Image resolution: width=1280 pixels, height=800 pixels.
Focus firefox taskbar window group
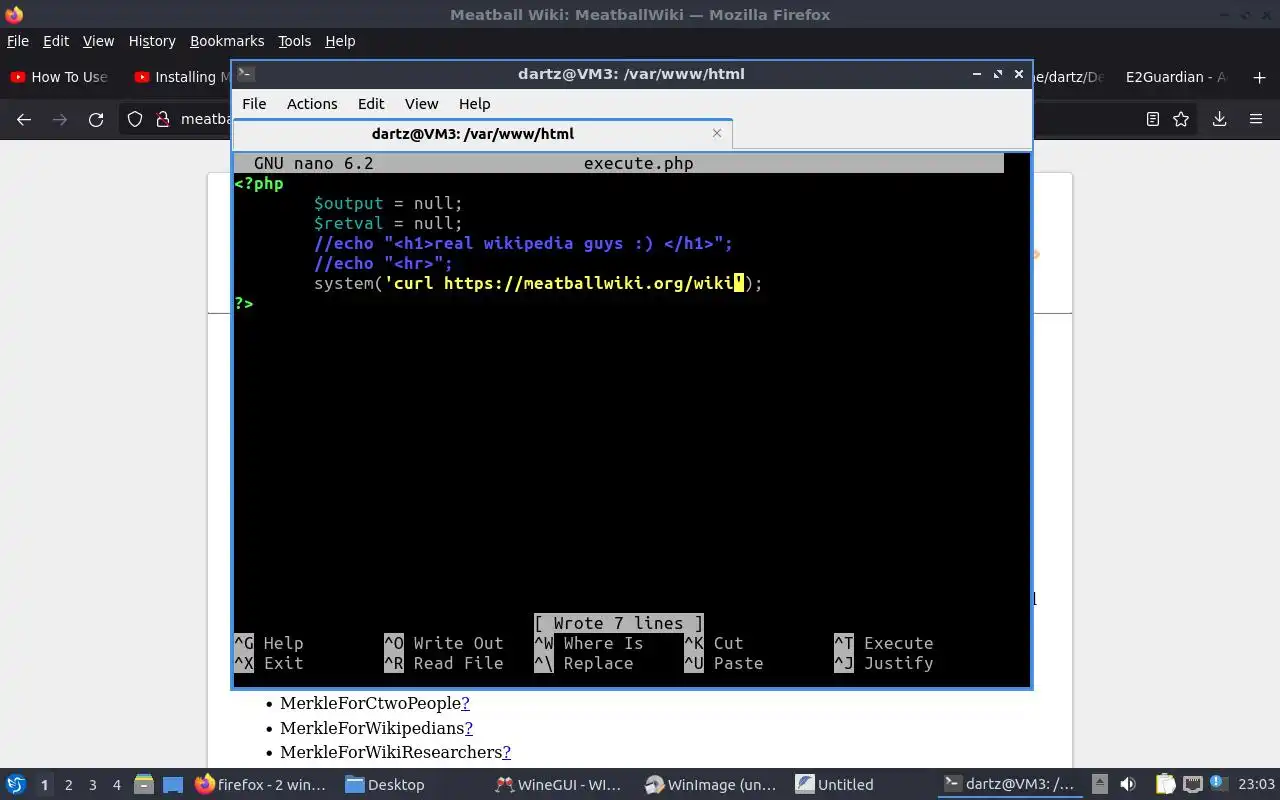(x=262, y=784)
